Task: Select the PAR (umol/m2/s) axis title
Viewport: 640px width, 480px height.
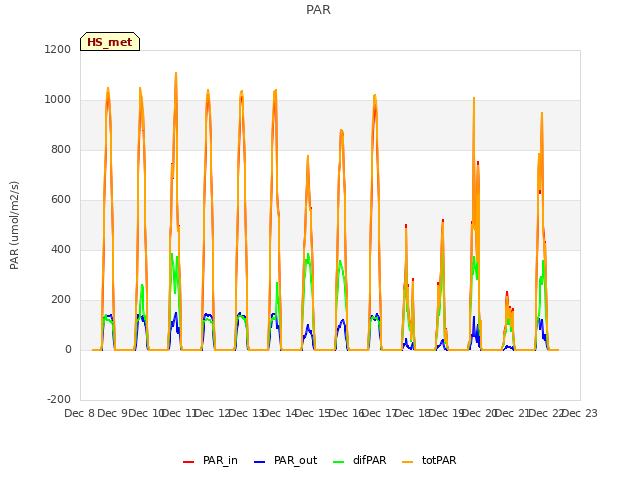Action: [x=14, y=225]
